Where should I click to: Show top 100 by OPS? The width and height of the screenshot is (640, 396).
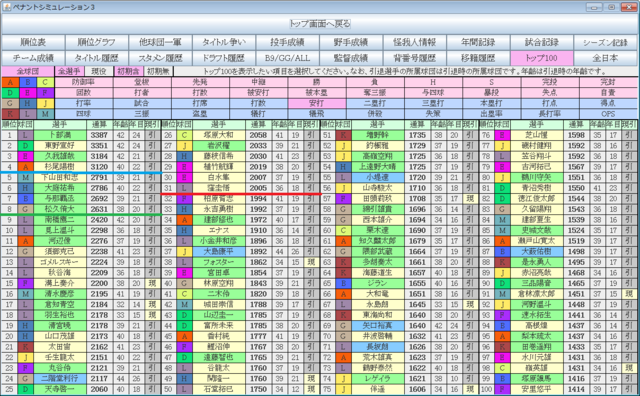[x=608, y=114]
